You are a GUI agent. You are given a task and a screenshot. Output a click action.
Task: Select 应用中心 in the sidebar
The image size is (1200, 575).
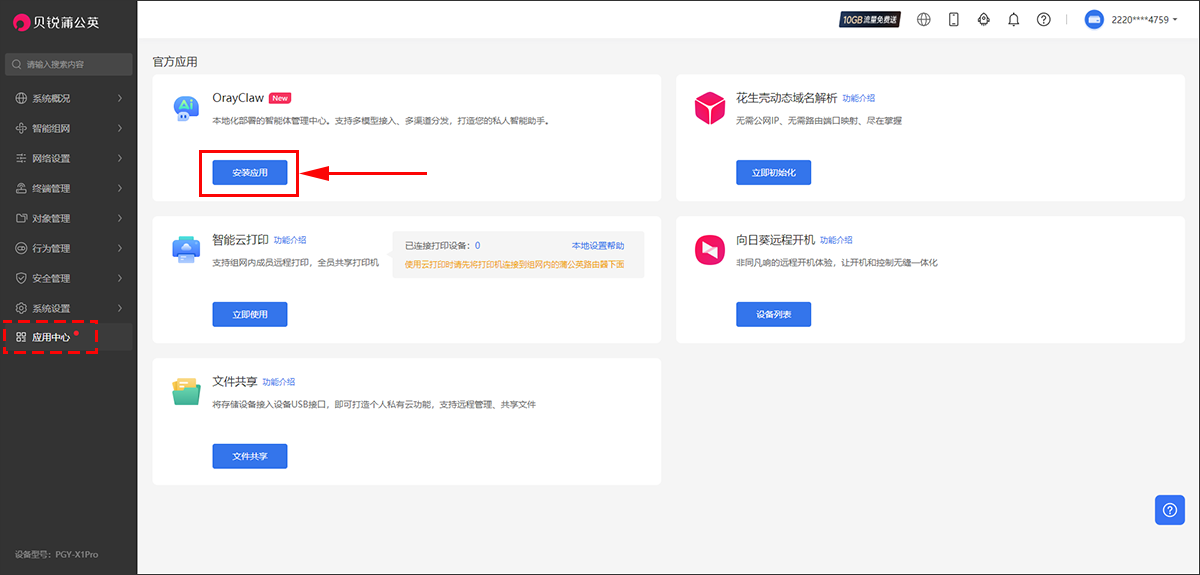point(51,337)
